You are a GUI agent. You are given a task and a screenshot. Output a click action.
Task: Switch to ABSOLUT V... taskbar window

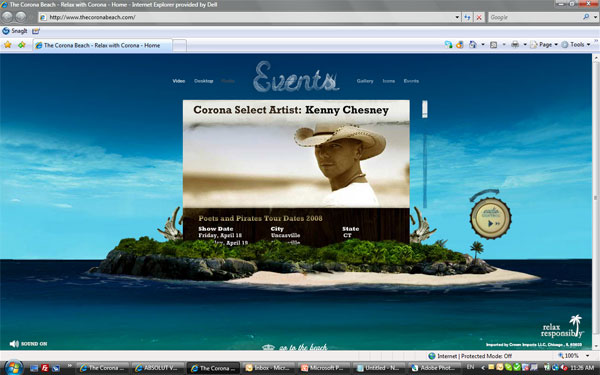click(158, 368)
